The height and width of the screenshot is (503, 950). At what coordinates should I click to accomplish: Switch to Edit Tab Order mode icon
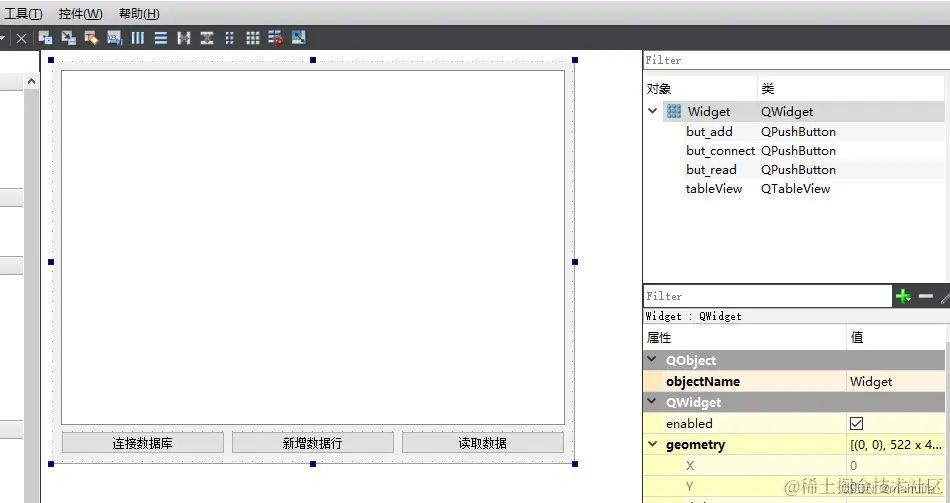pyautogui.click(x=115, y=38)
